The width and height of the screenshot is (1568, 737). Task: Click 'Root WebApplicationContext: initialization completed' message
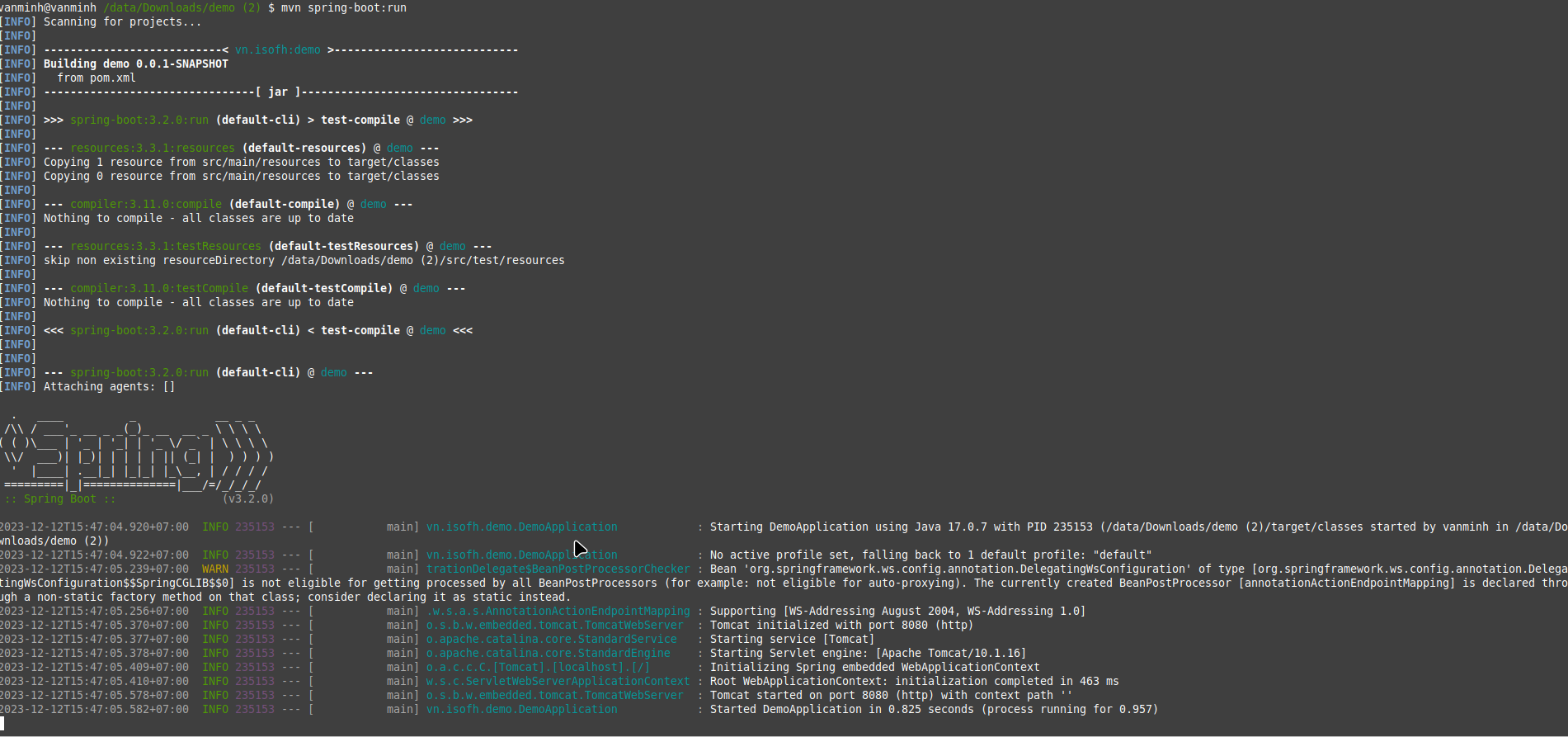click(915, 681)
